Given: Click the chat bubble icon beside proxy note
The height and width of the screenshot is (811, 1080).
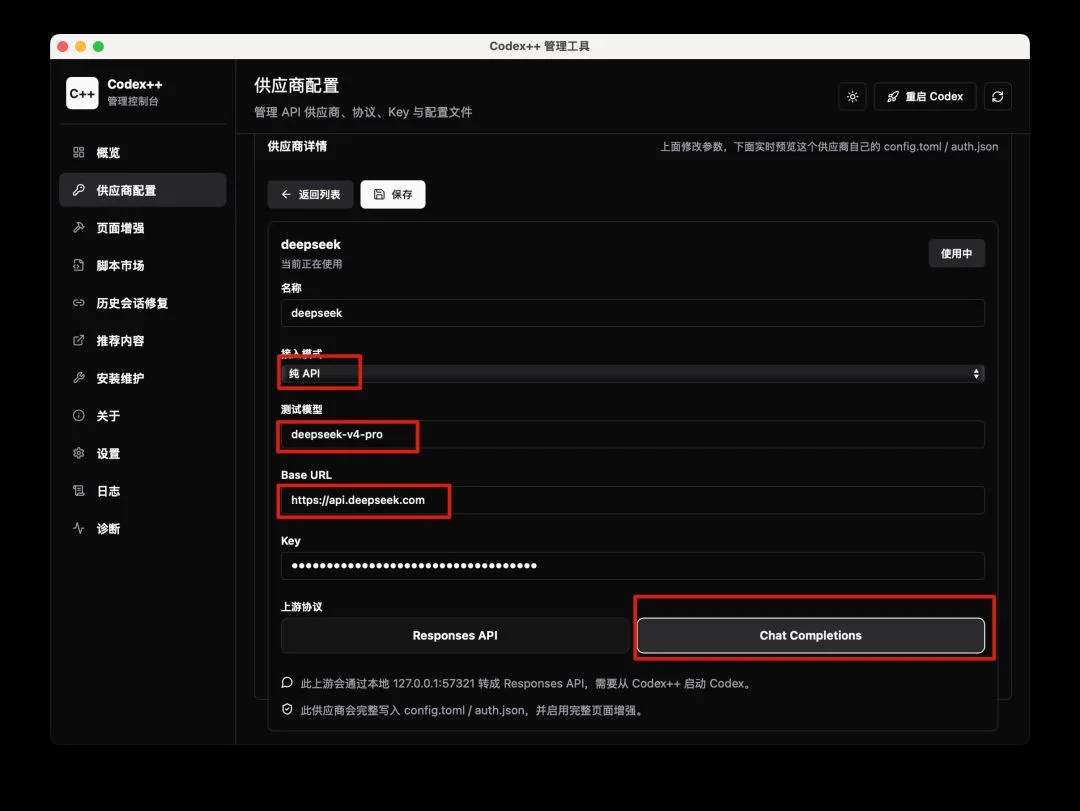Looking at the screenshot, I should [x=287, y=683].
